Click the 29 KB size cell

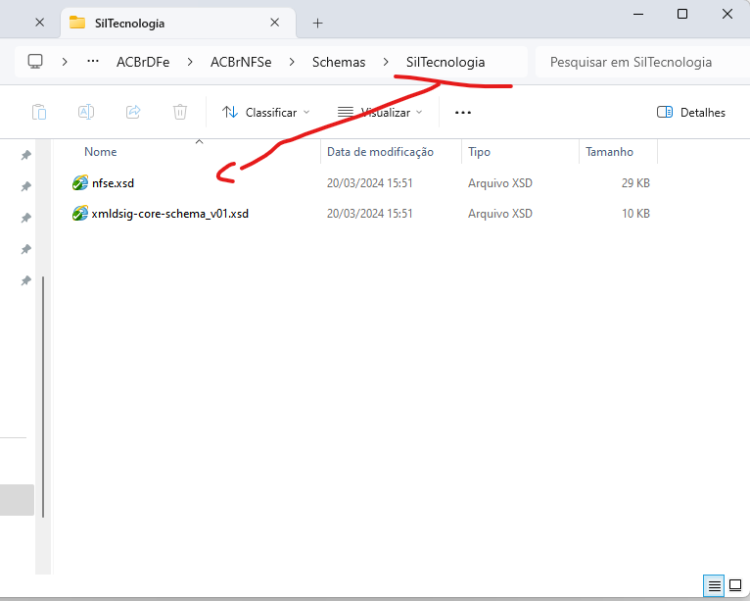coord(635,183)
